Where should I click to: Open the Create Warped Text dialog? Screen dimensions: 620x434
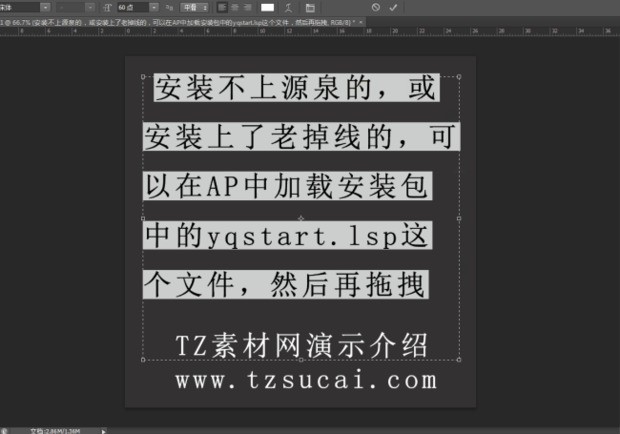coord(288,8)
